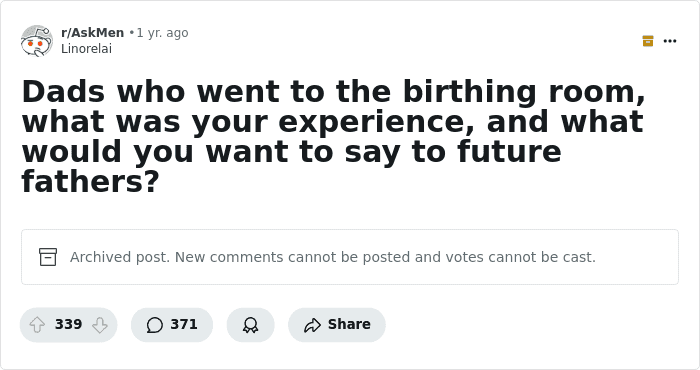Open comments via the speech bubble icon
Screen dimensions: 700x370
point(154,324)
